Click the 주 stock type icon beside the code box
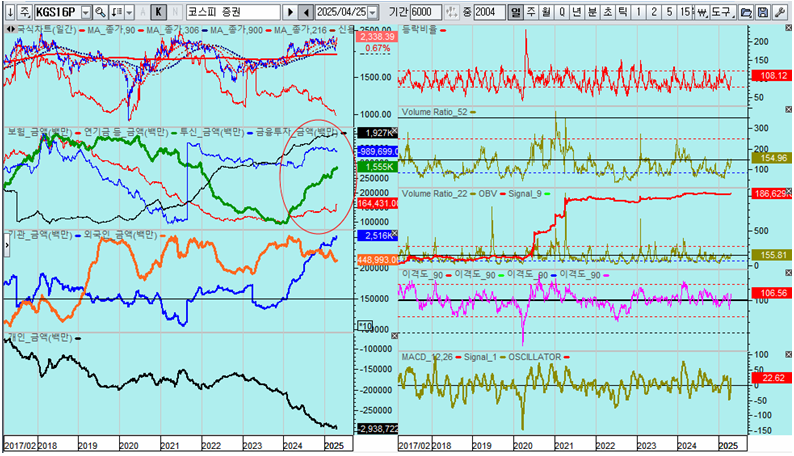Image resolution: width=794 pixels, height=456 pixels. click(x=23, y=11)
